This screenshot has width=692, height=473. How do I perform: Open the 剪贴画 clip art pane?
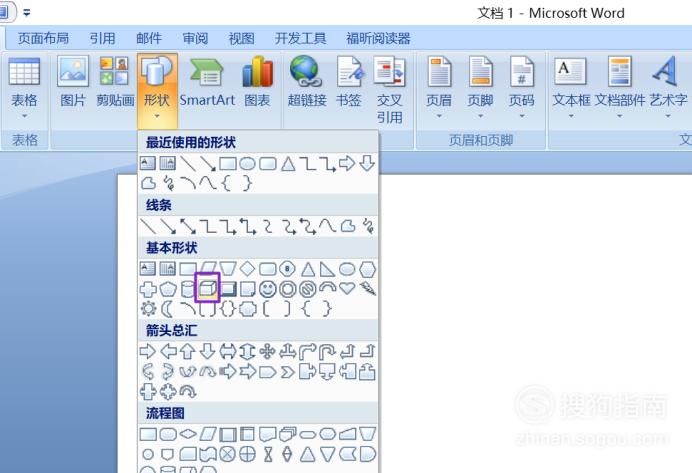pyautogui.click(x=115, y=82)
